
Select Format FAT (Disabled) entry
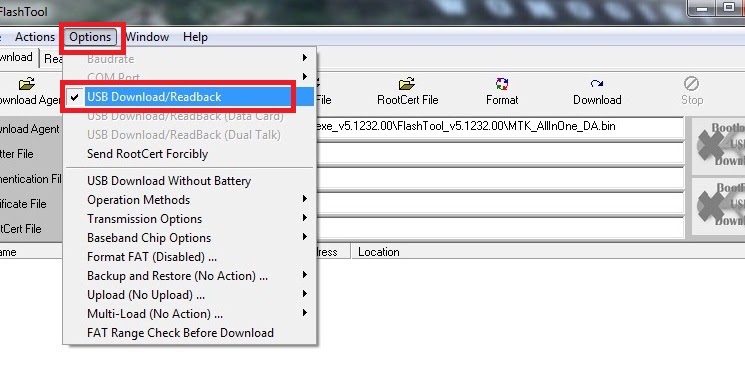pos(188,257)
